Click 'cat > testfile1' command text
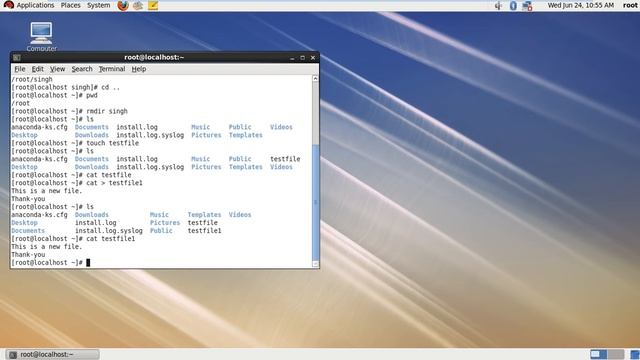This screenshot has width=640, height=360. pyautogui.click(x=114, y=183)
